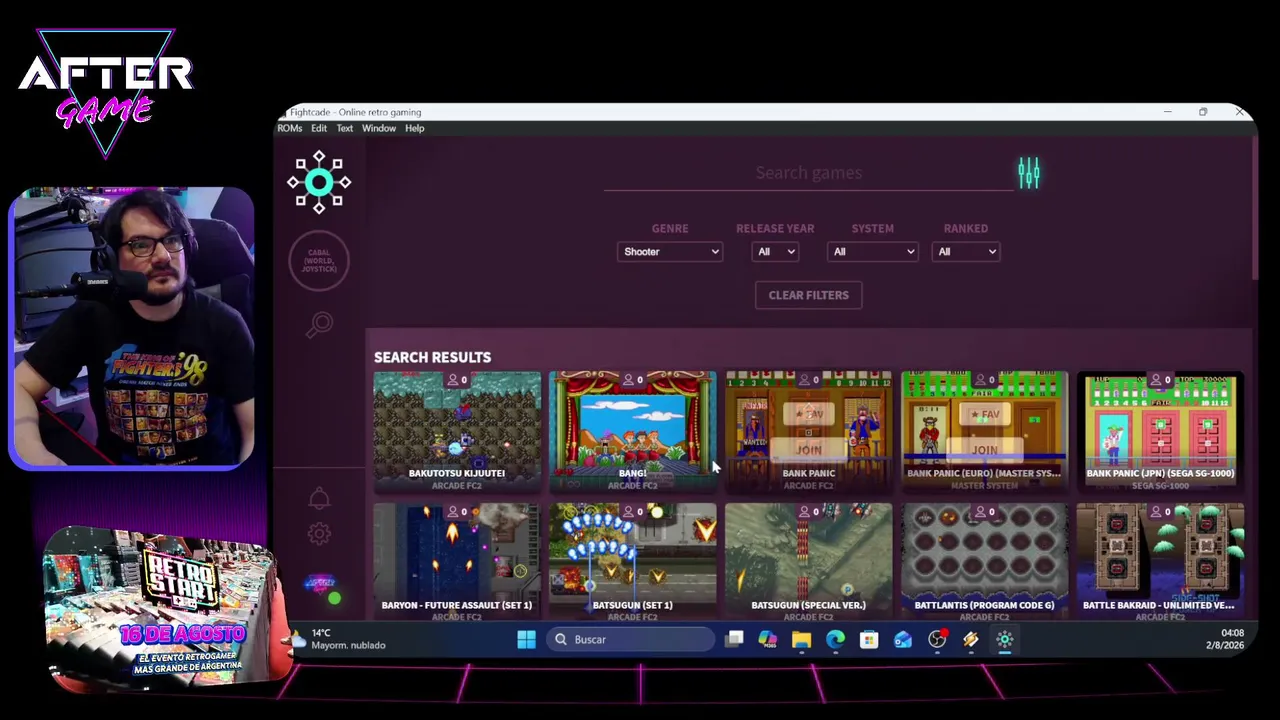This screenshot has height=720, width=1280.
Task: Launch Microsoft 365 Copilot from taskbar
Action: click(767, 640)
